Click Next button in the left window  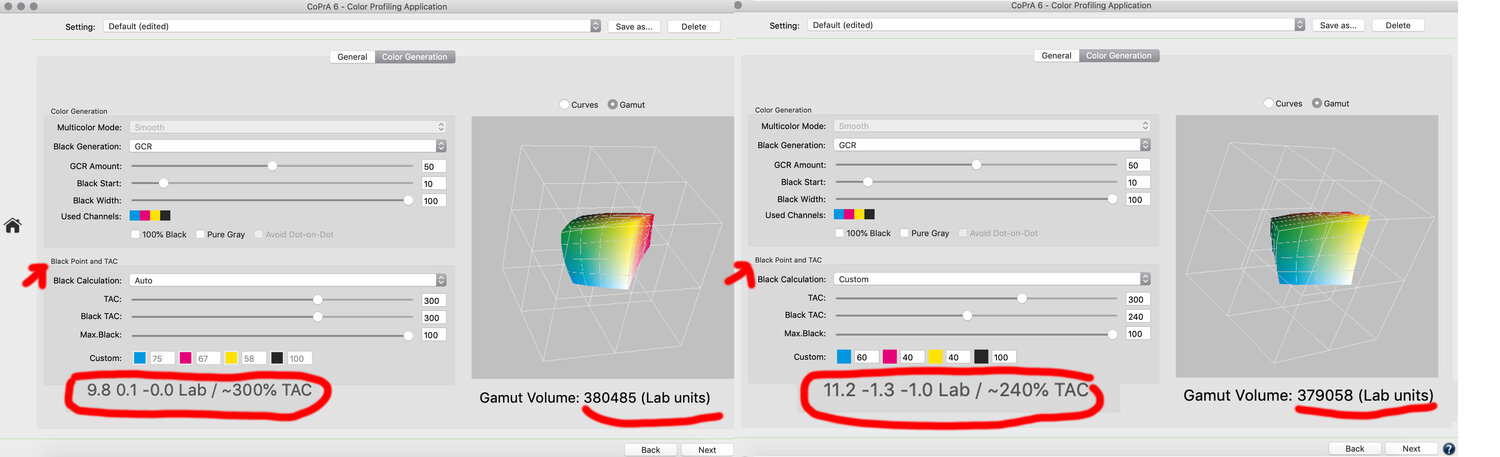707,450
